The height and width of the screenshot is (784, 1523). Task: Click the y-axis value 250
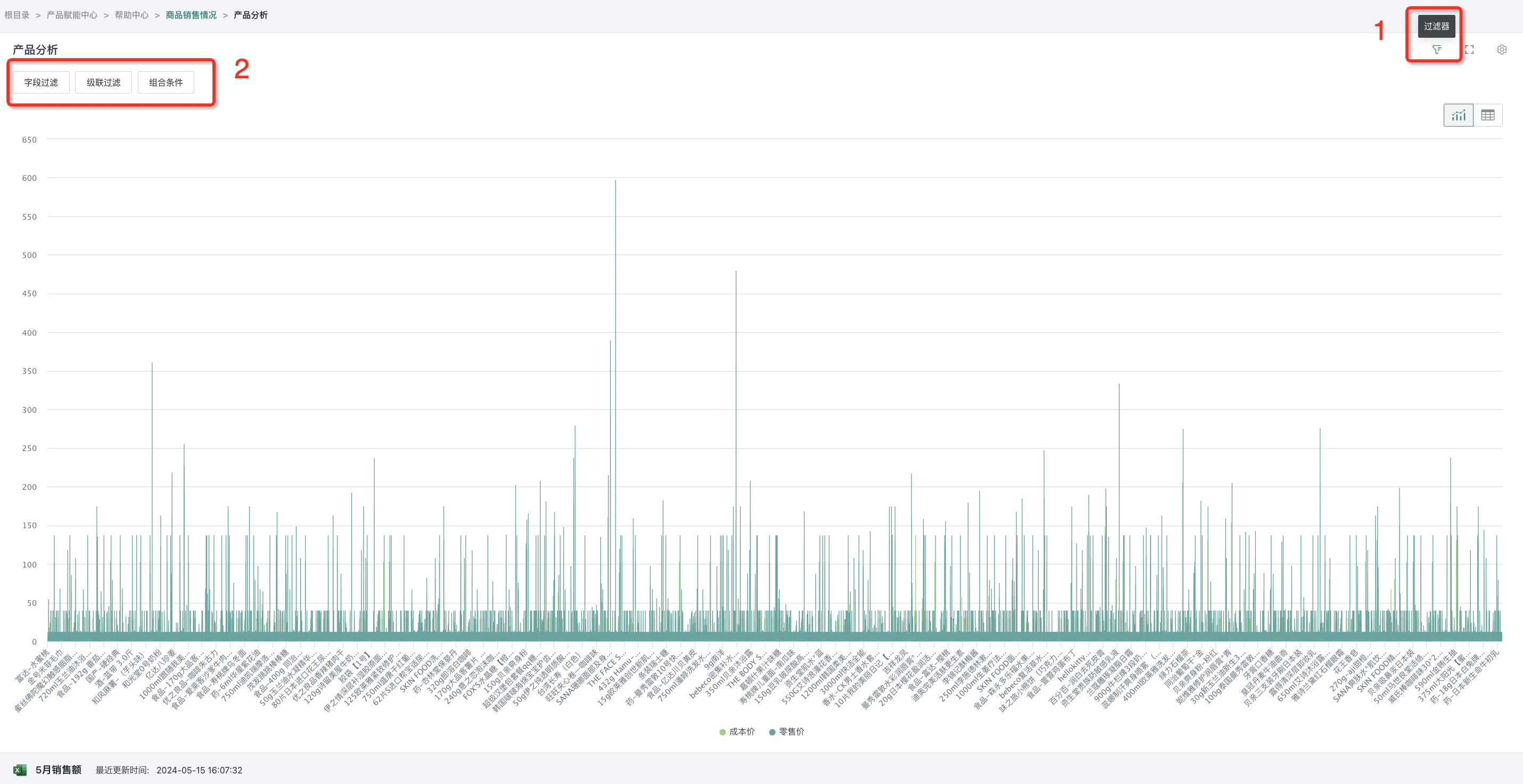(x=30, y=448)
